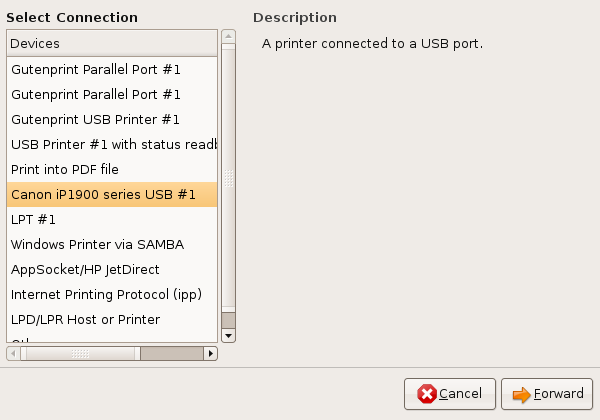The height and width of the screenshot is (420, 600).
Task: Select Canon iP1900 series USB #1
Action: coord(103,194)
